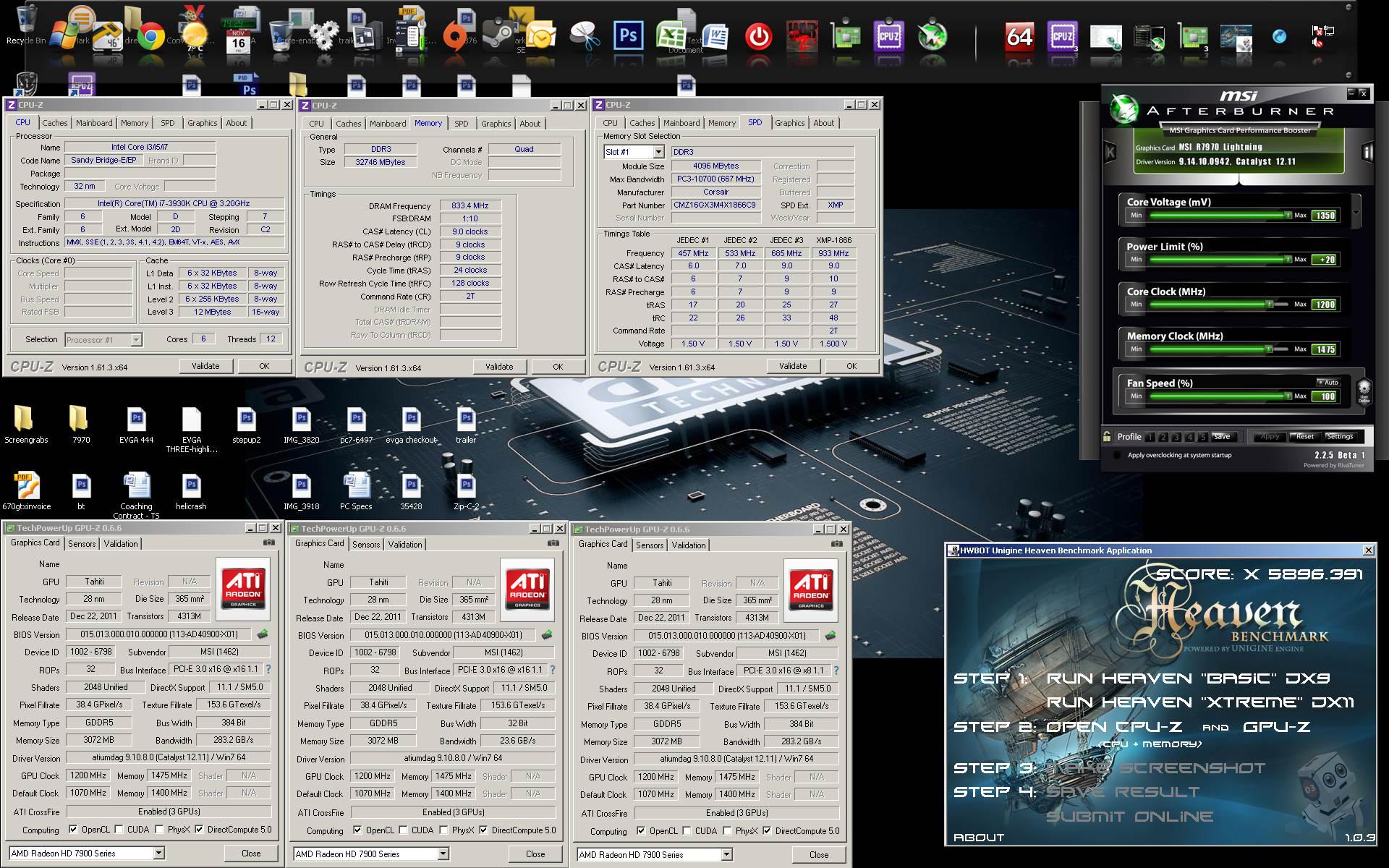1389x868 pixels.
Task: Toggle CUDA checkbox in first GPU-Z window
Action: [119, 830]
